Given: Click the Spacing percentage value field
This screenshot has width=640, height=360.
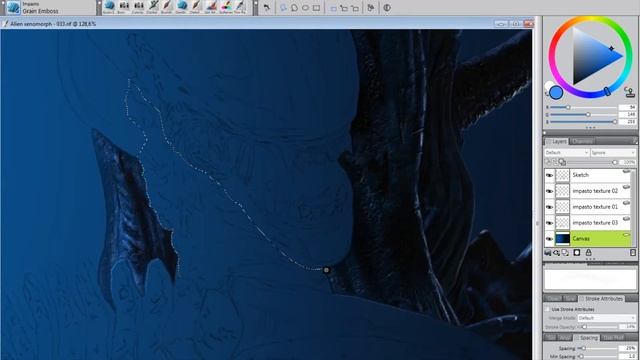Looking at the screenshot, I should click(x=628, y=349).
